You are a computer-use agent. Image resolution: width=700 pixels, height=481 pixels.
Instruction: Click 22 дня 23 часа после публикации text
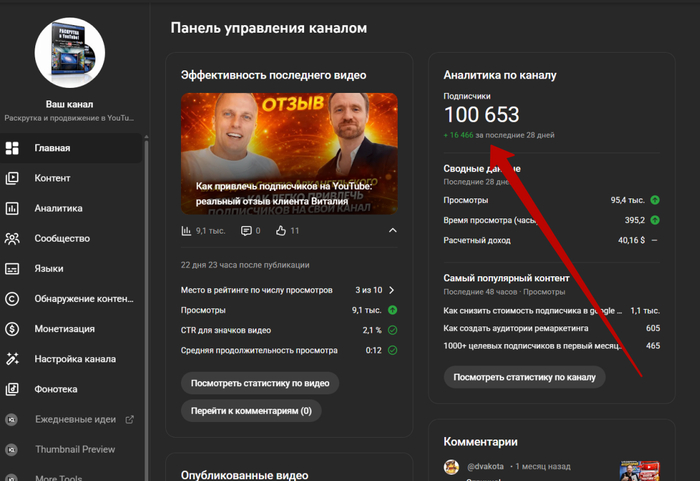coord(245,265)
